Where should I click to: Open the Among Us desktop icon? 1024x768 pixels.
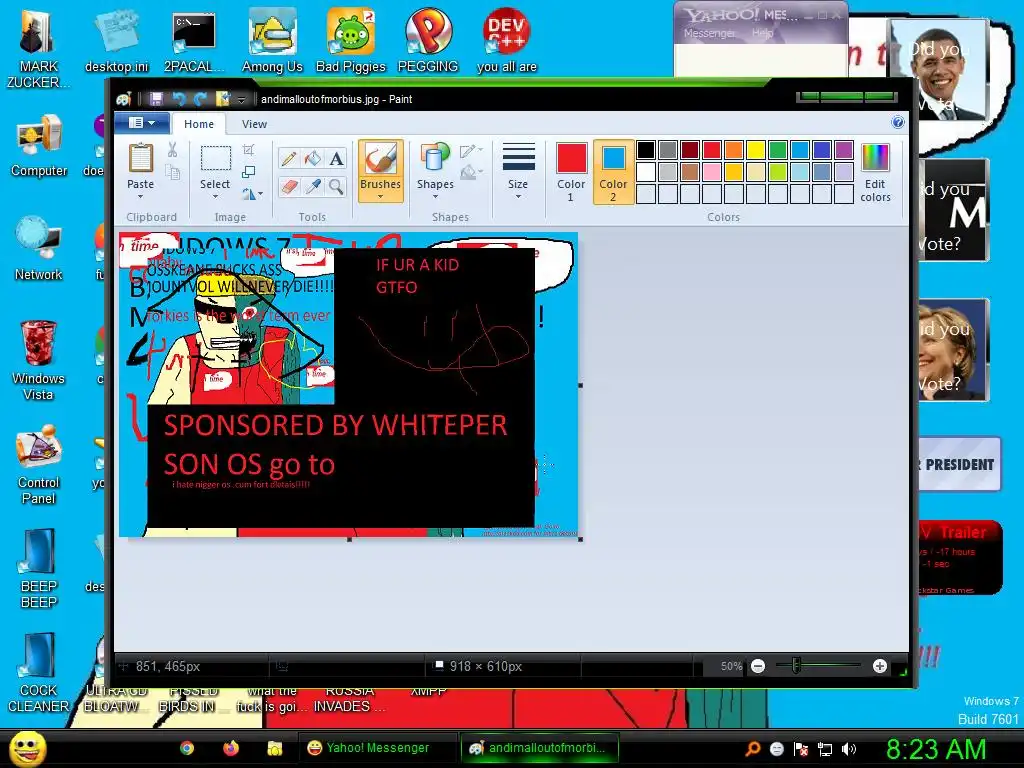(272, 40)
